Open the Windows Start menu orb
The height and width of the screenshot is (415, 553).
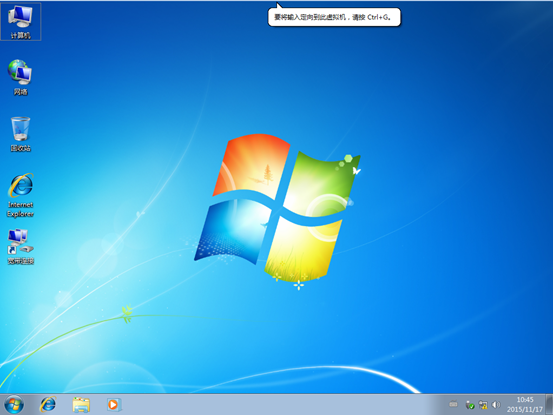point(14,404)
